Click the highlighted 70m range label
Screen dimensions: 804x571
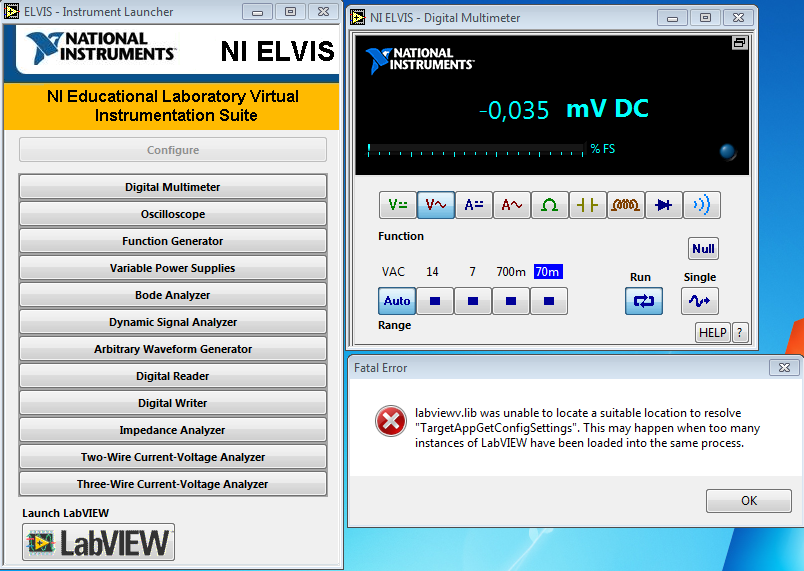coord(548,272)
